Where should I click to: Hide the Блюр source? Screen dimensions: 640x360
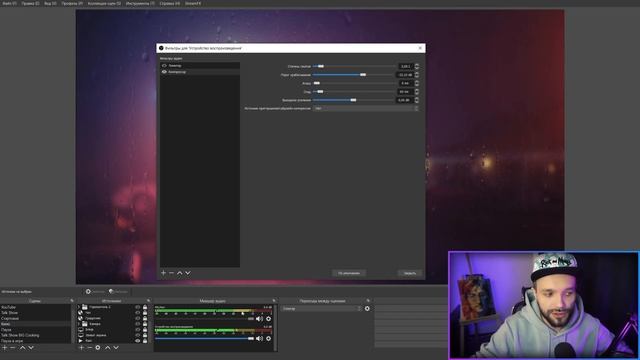[138, 329]
